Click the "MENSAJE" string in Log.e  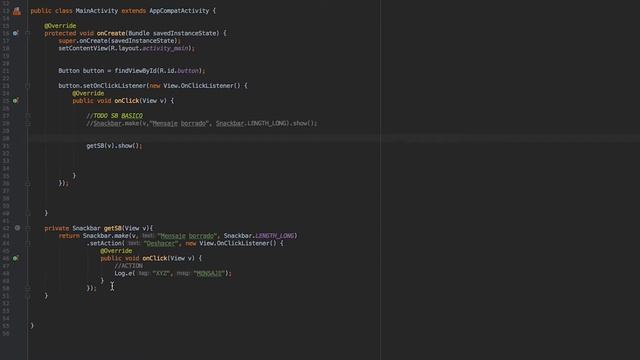(x=209, y=273)
